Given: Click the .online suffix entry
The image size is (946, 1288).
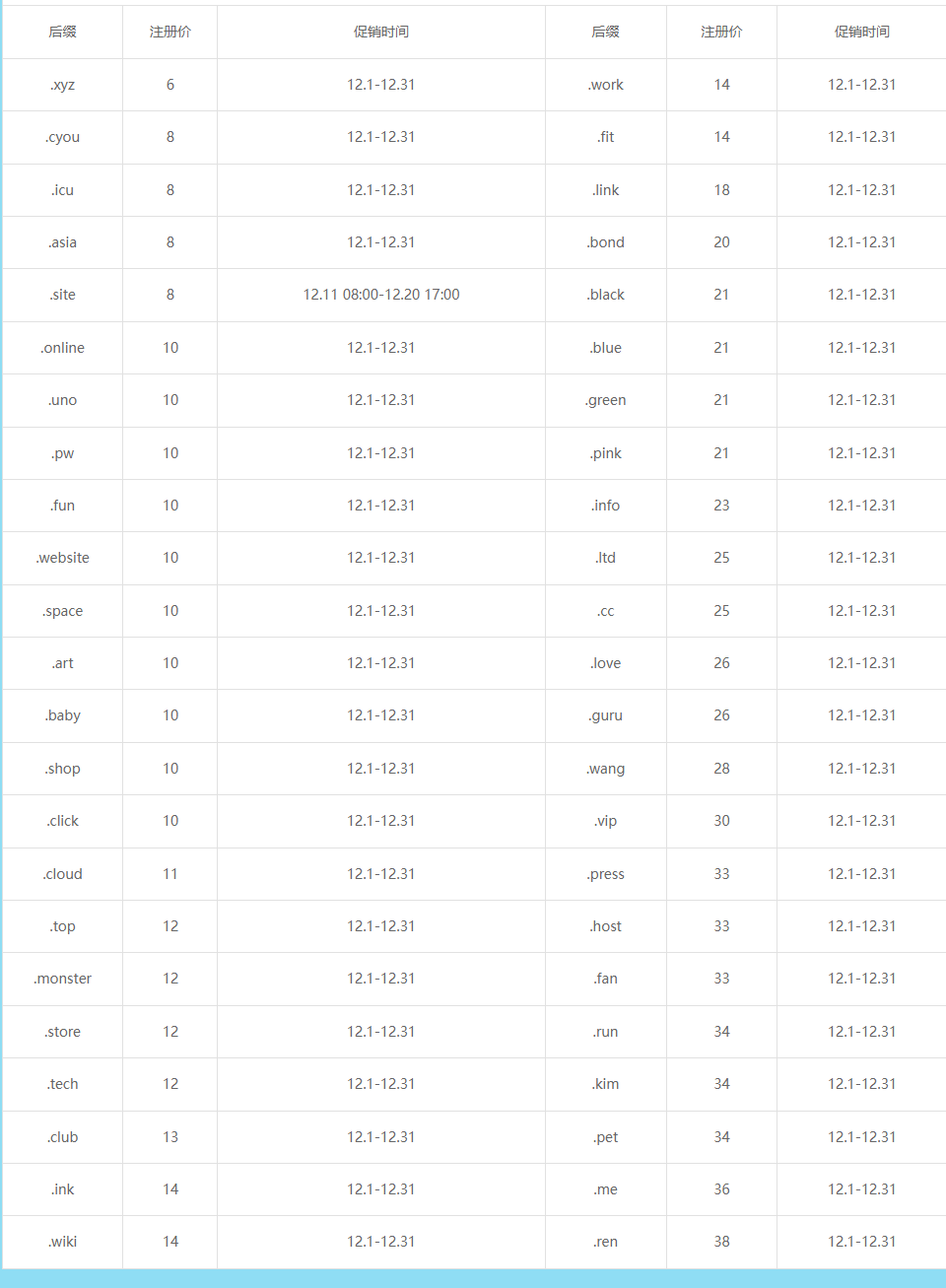Looking at the screenshot, I should tap(62, 348).
